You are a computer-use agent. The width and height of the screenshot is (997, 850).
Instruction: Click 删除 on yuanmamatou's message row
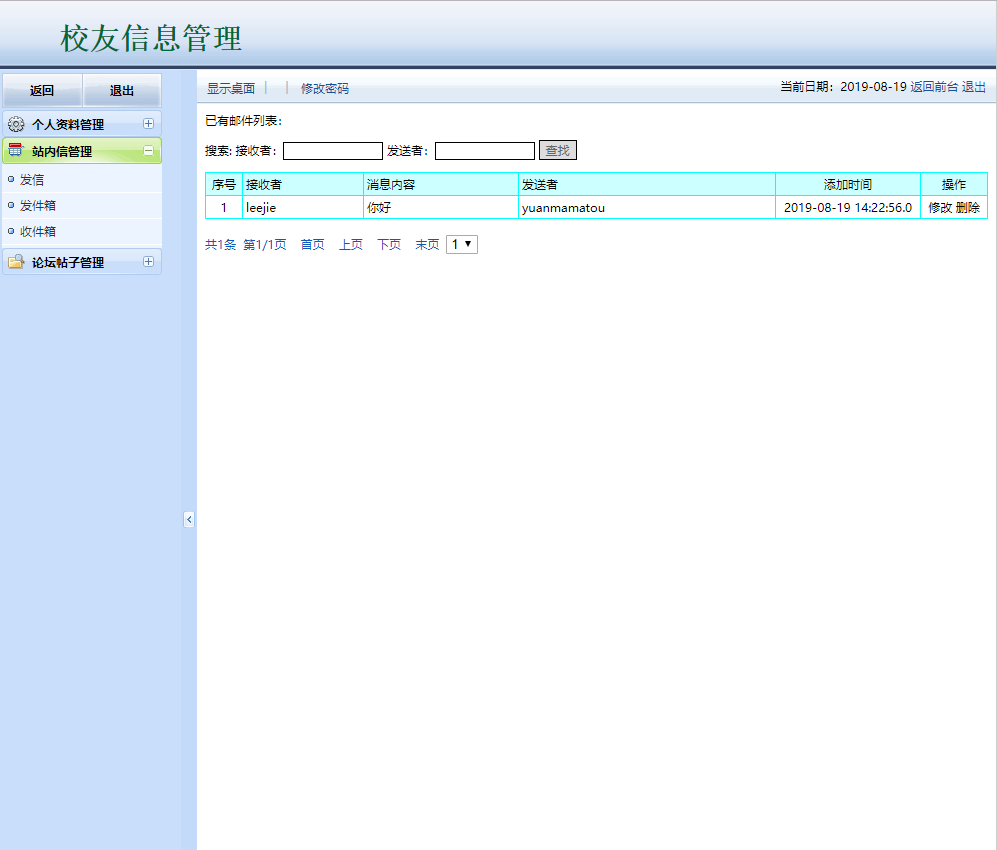coord(970,207)
